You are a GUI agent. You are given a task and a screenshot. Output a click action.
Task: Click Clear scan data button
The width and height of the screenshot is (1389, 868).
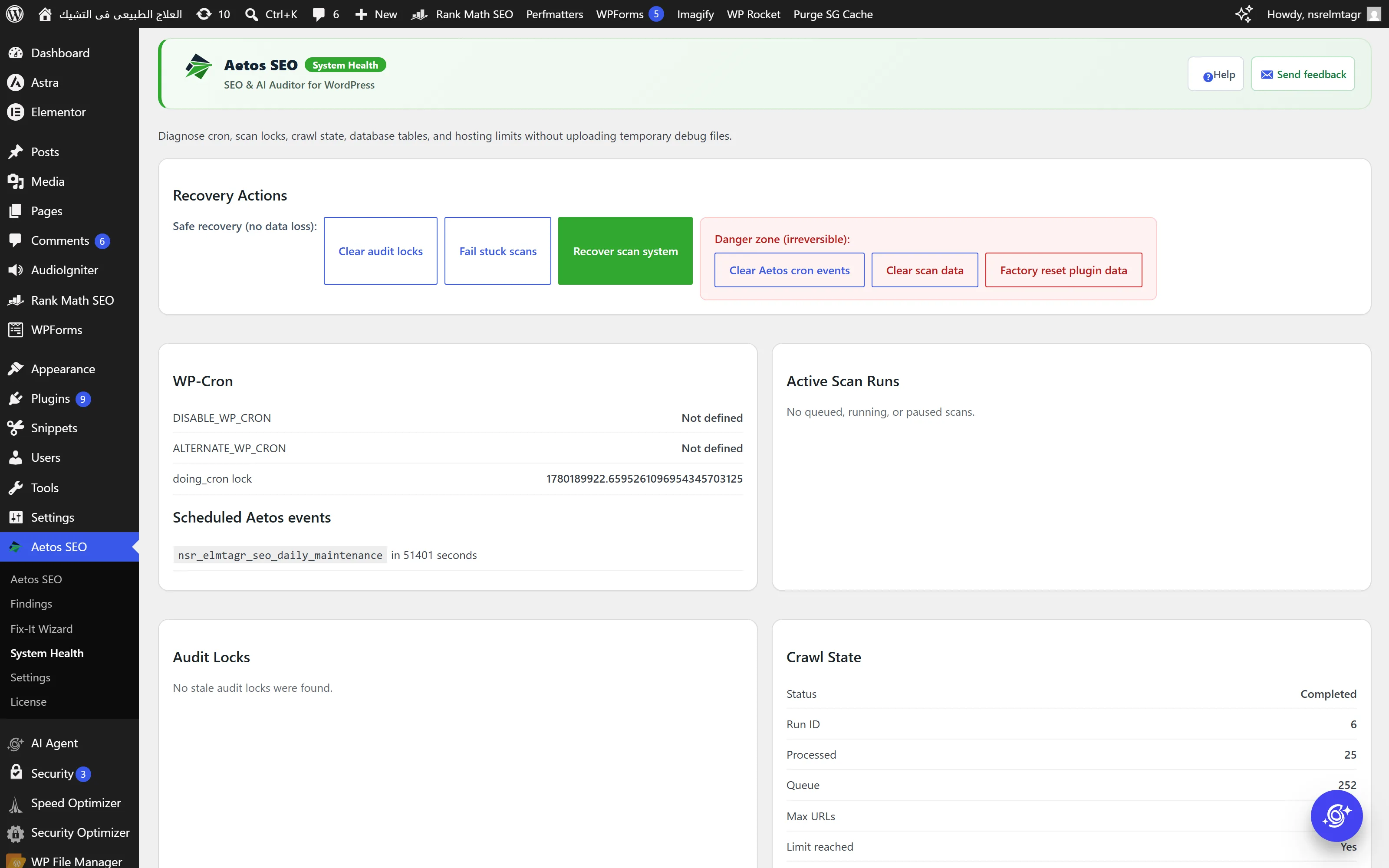point(925,270)
